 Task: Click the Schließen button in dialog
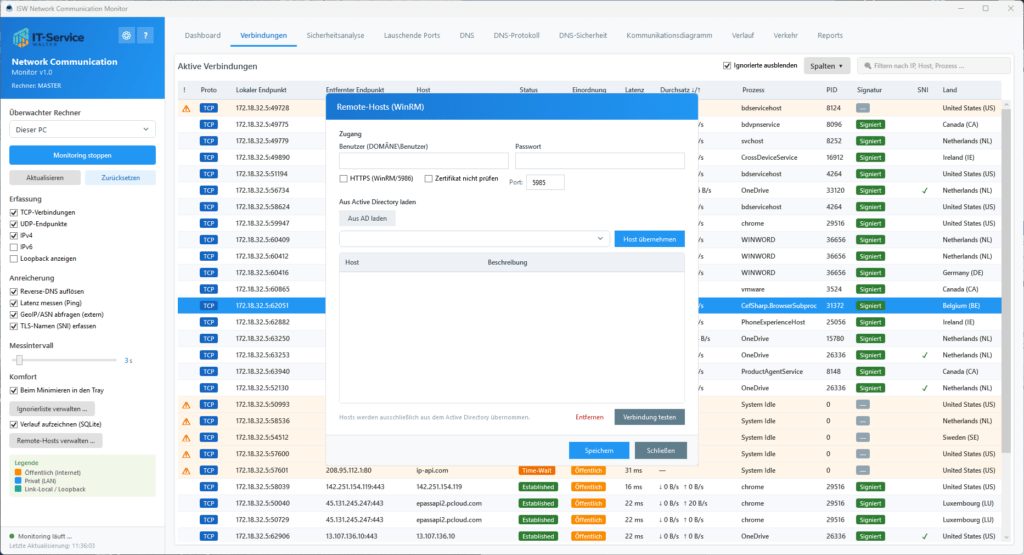[660, 451]
